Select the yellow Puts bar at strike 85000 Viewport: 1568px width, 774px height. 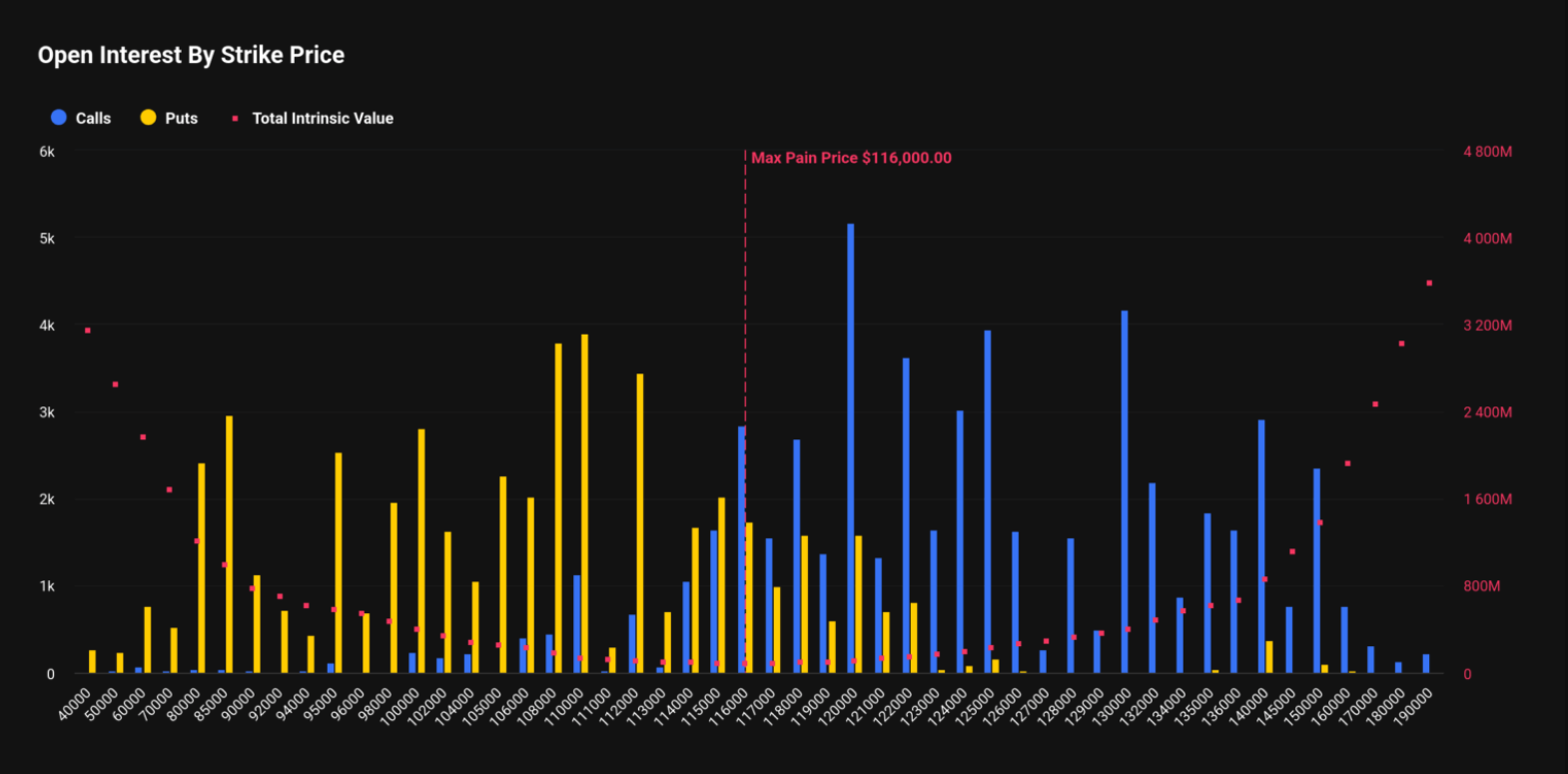[229, 544]
